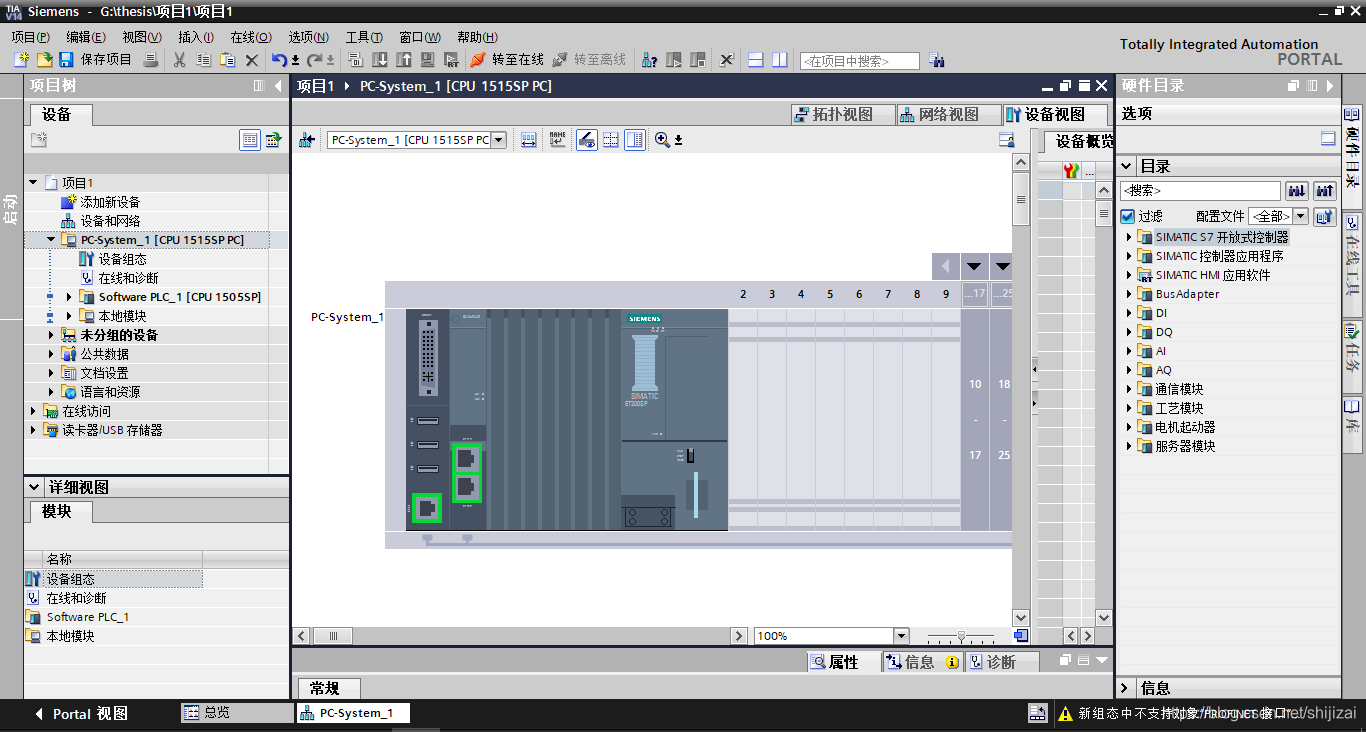The height and width of the screenshot is (732, 1366).
Task: Click the open project icon in toolbar
Action: tap(44, 60)
